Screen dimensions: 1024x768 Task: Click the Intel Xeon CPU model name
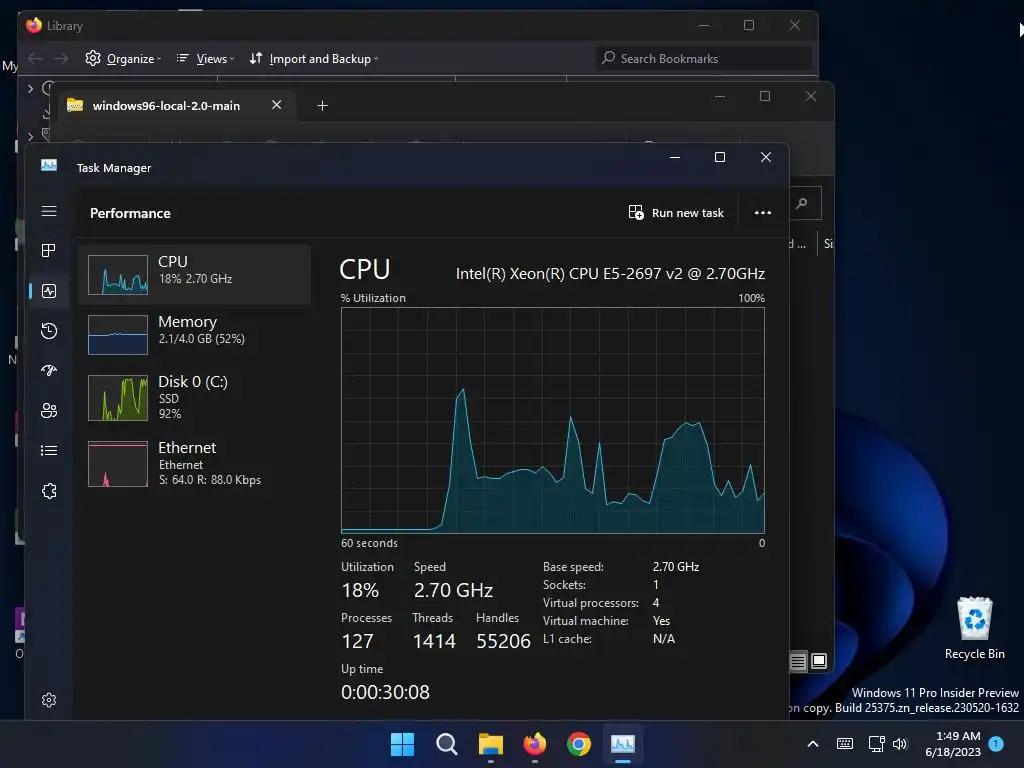click(610, 274)
